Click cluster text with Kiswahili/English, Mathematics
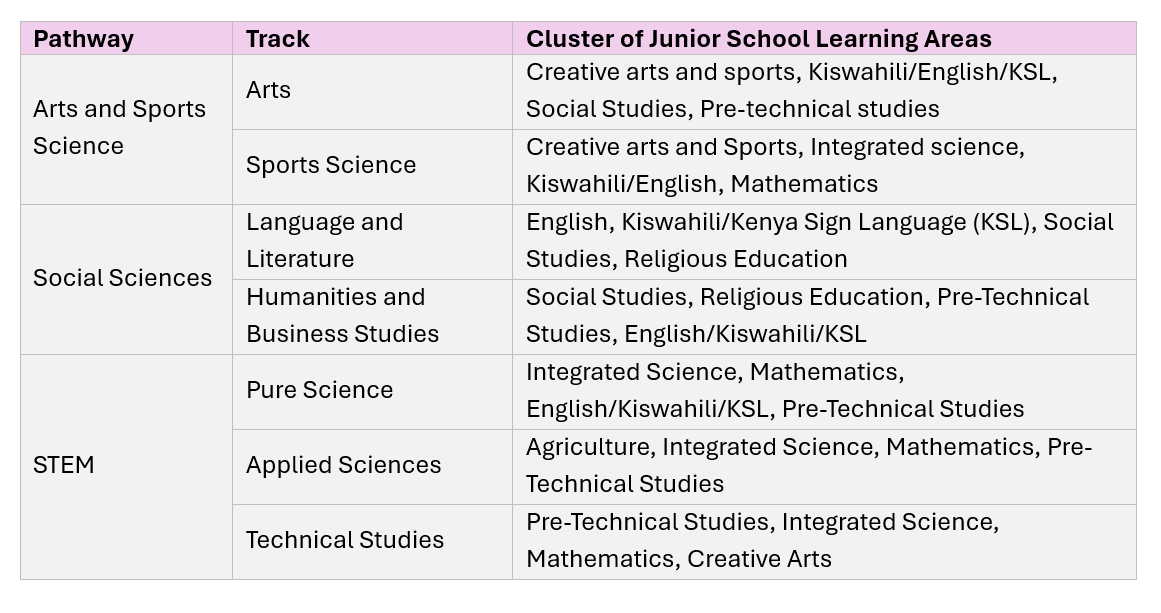This screenshot has width=1161, height=613. pyautogui.click(x=824, y=167)
